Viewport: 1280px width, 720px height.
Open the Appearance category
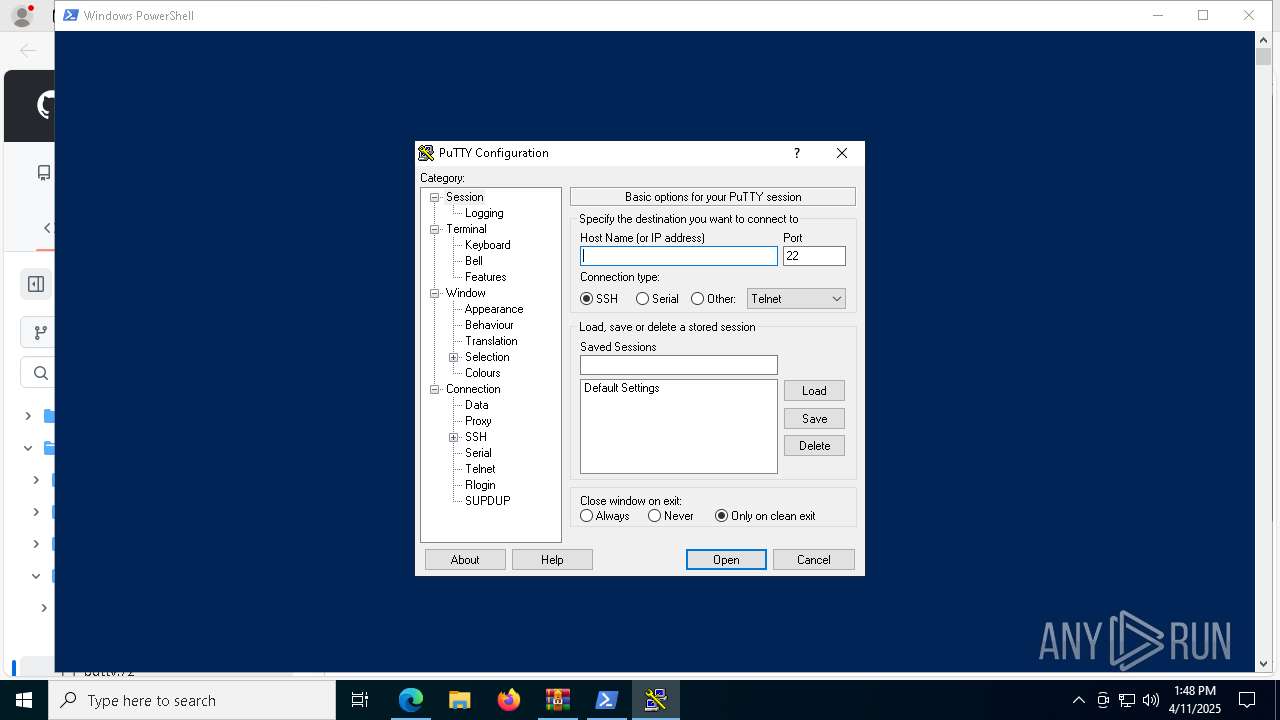494,309
